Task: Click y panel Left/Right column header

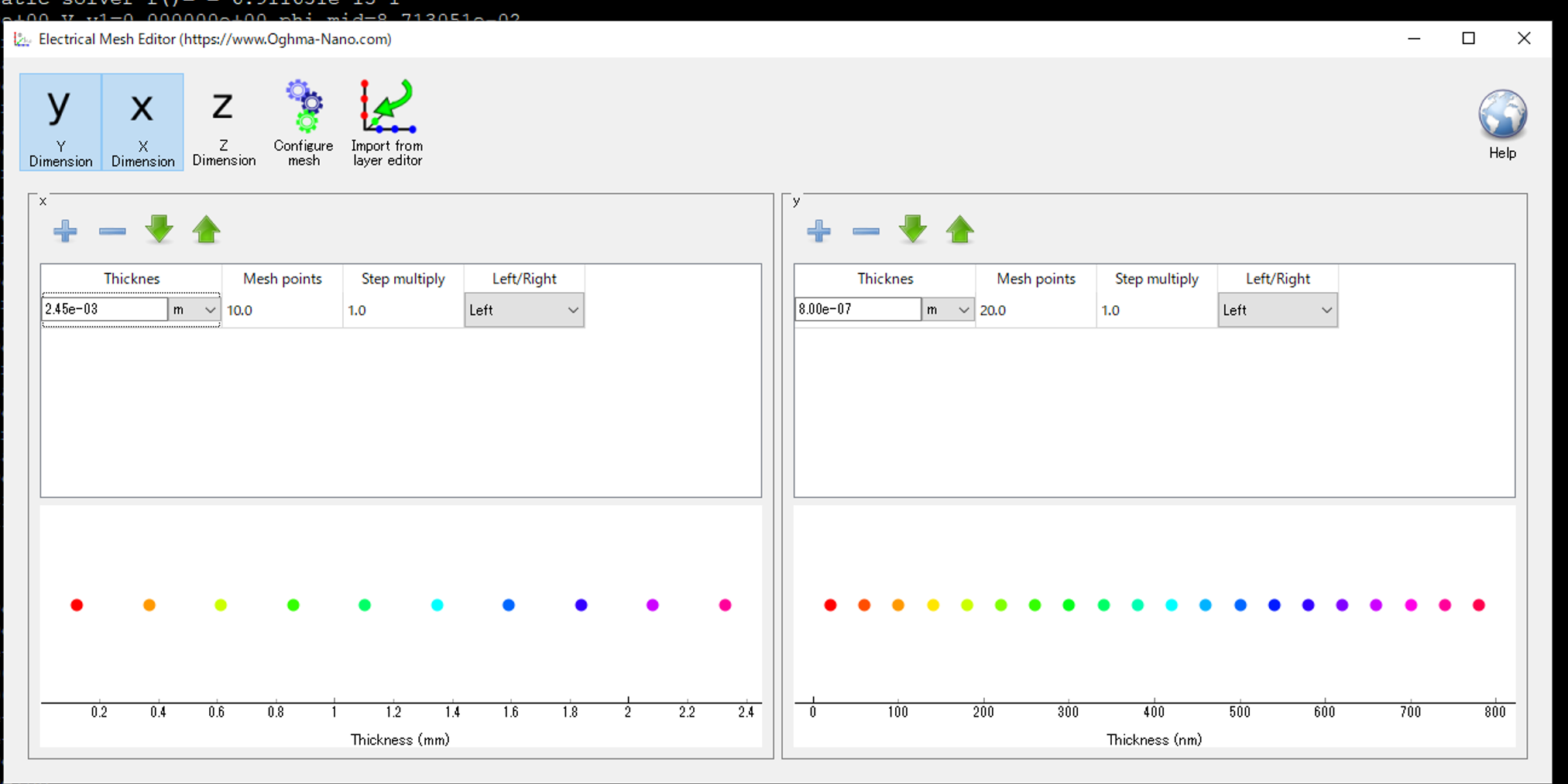Action: point(1278,279)
